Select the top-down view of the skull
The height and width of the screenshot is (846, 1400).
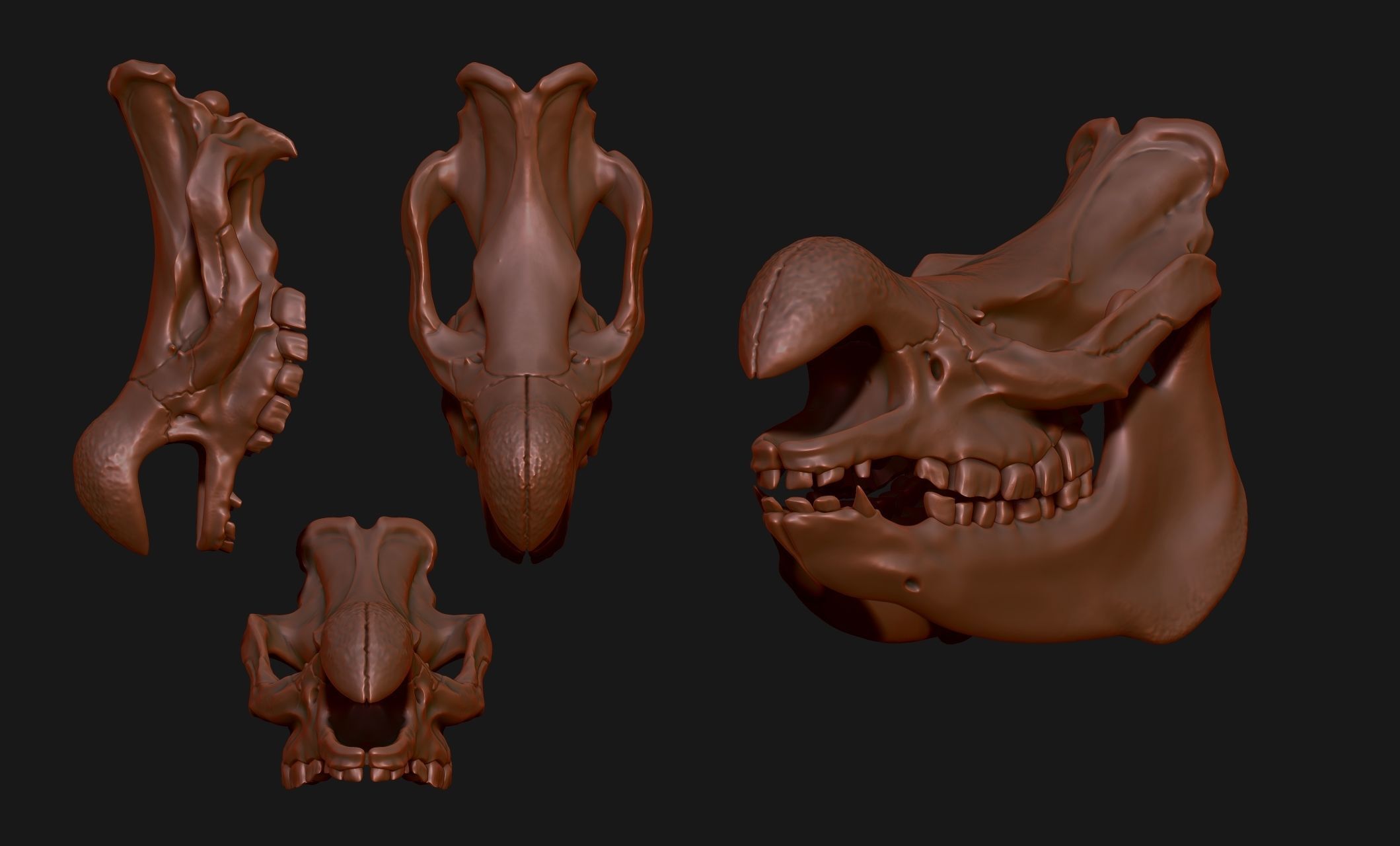(x=527, y=313)
